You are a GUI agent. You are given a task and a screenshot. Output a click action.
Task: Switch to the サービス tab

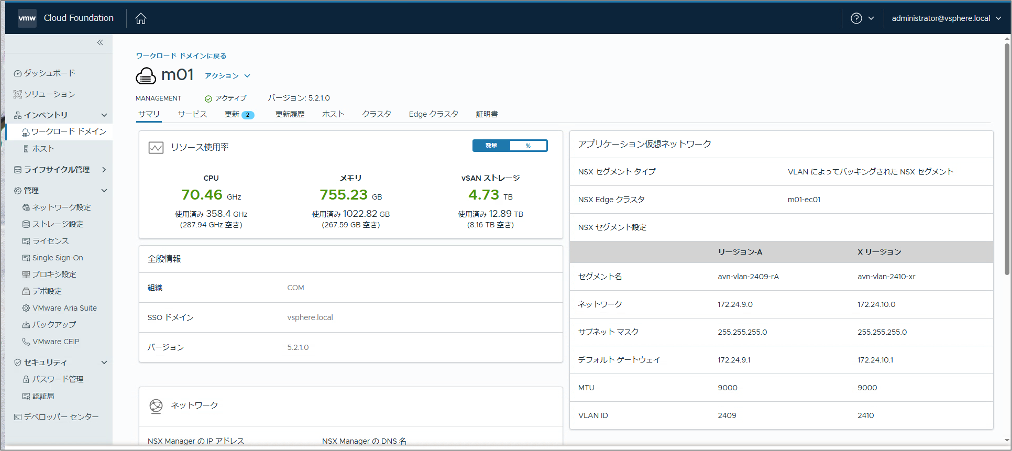pyautogui.click(x=192, y=114)
